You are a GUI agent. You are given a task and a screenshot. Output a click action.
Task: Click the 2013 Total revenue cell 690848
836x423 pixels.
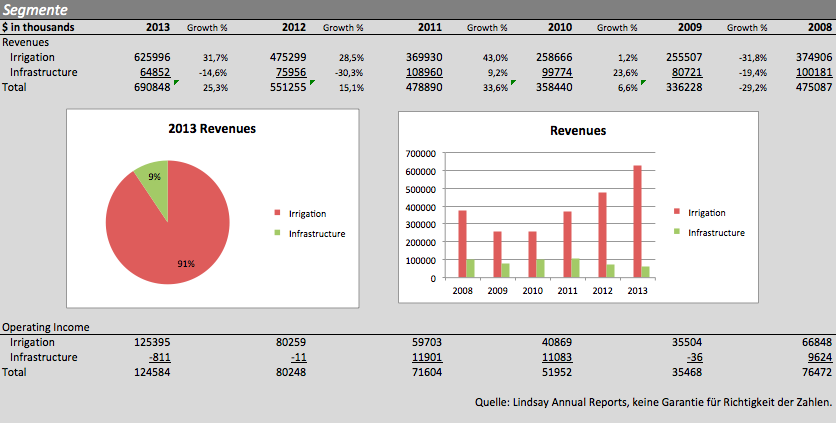pyautogui.click(x=150, y=87)
